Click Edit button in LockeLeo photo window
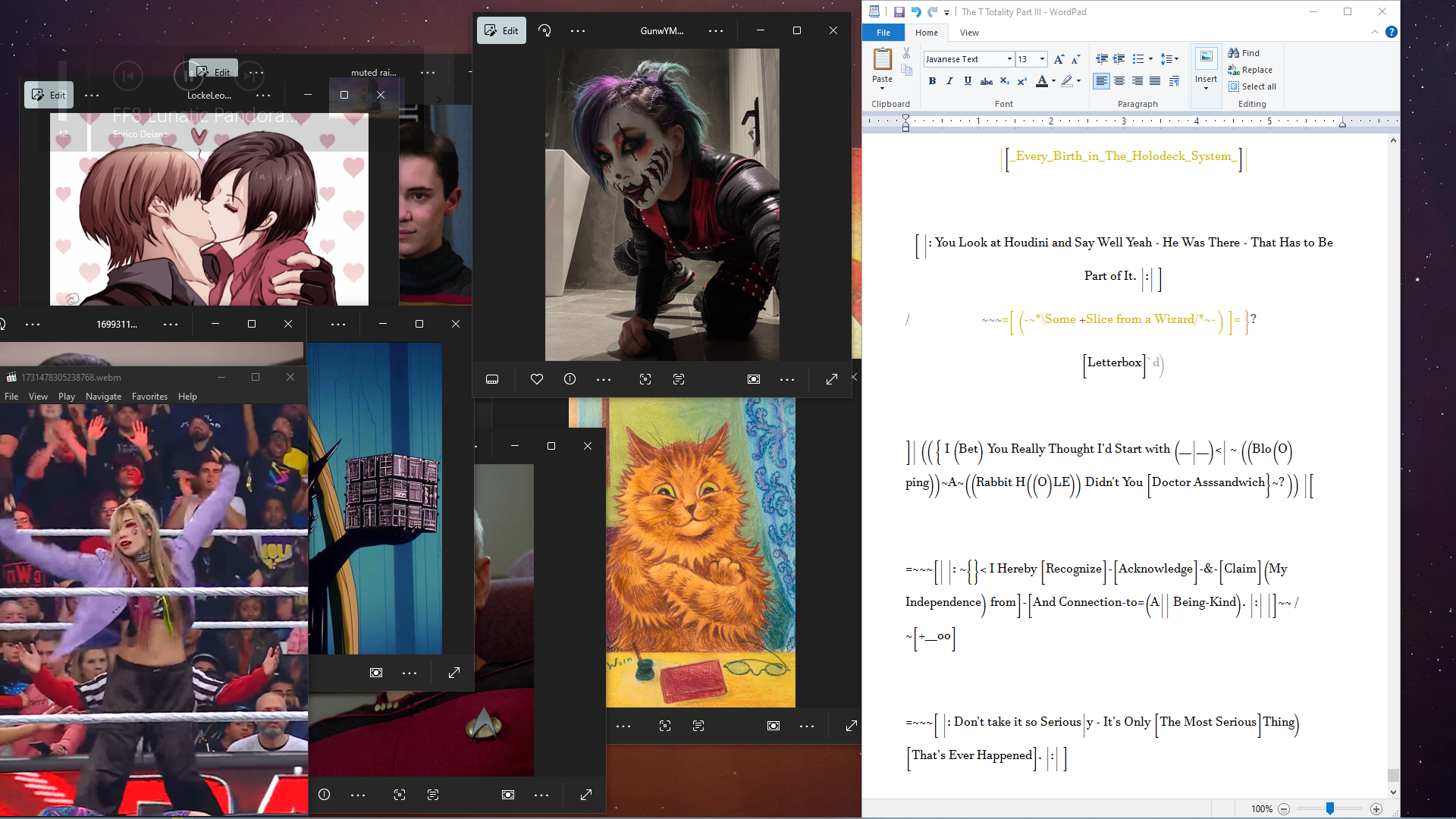Screen dimensions: 1456x819 tap(49, 95)
